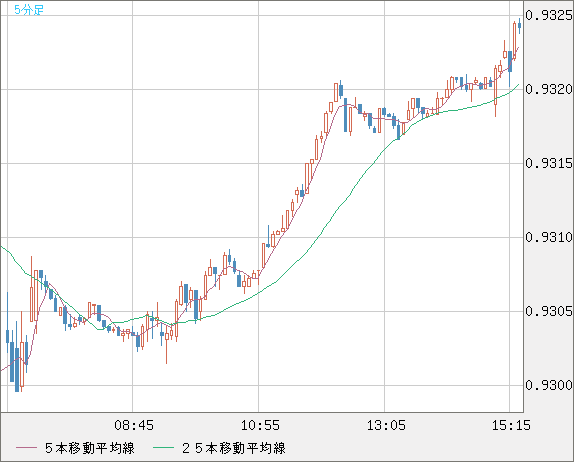
Task: Click the 0.9320 price axis label
Action: point(549,89)
